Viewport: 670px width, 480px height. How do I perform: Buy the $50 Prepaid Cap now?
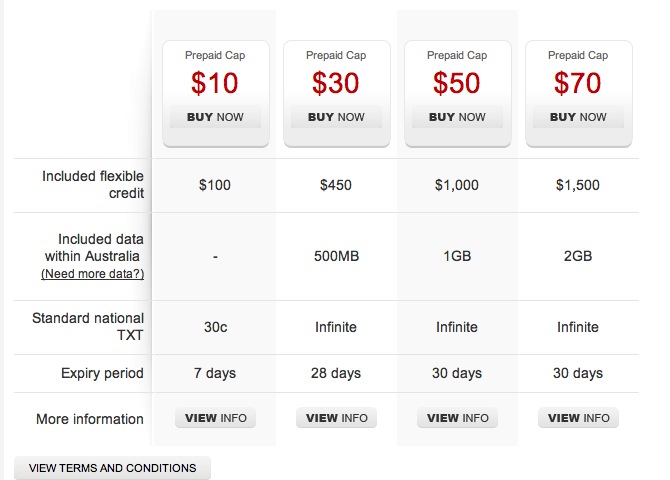457,117
